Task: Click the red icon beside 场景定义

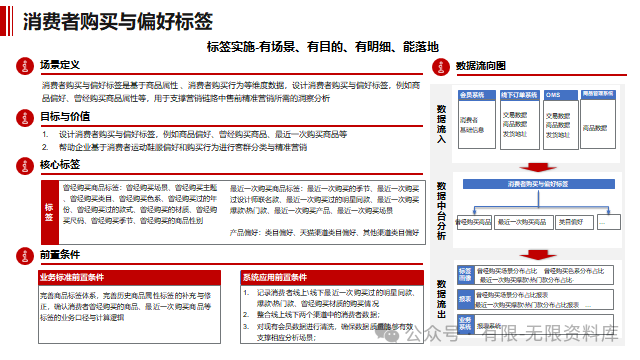Action: tap(24, 66)
